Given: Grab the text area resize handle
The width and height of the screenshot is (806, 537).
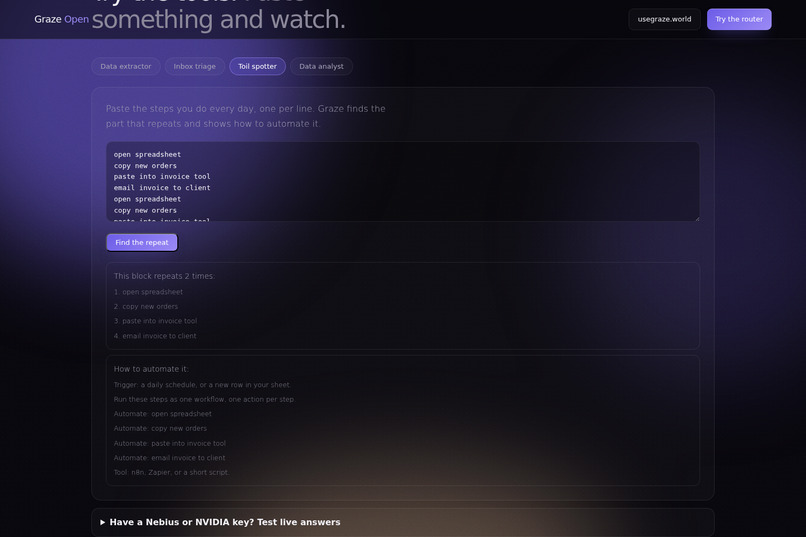Looking at the screenshot, I should pos(697,219).
